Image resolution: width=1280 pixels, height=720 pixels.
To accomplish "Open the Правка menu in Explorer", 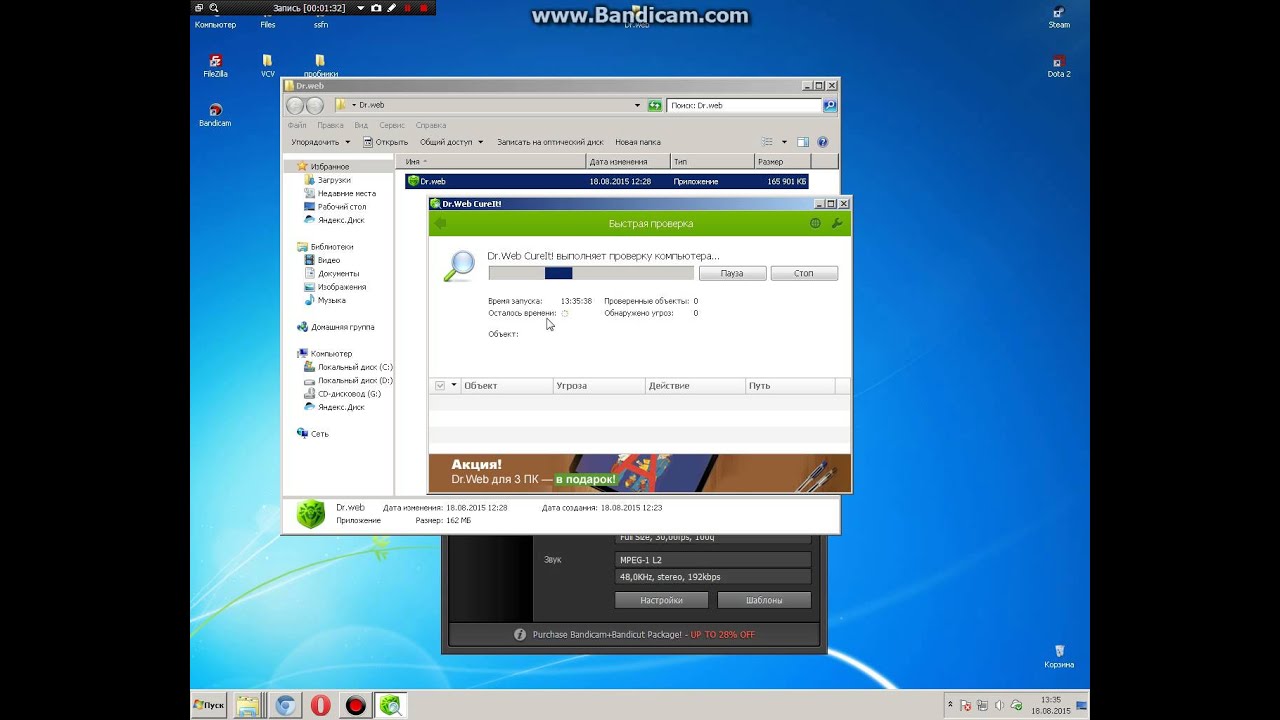I will (330, 125).
